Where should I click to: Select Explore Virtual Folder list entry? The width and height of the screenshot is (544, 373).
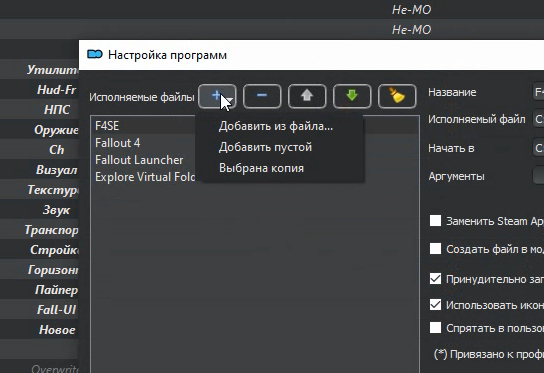point(145,177)
